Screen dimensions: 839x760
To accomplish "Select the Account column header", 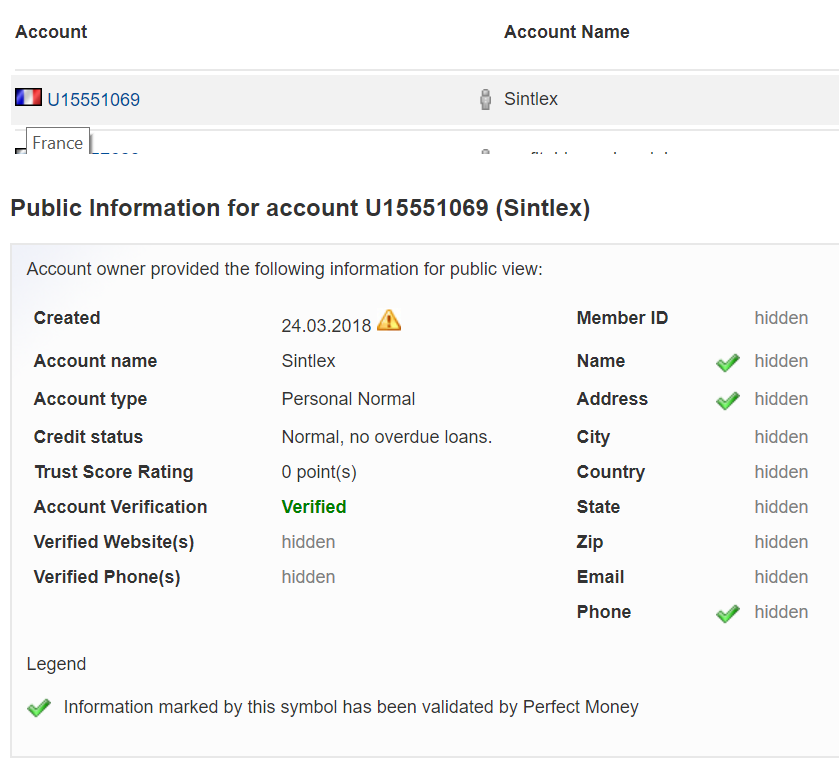I will [51, 32].
